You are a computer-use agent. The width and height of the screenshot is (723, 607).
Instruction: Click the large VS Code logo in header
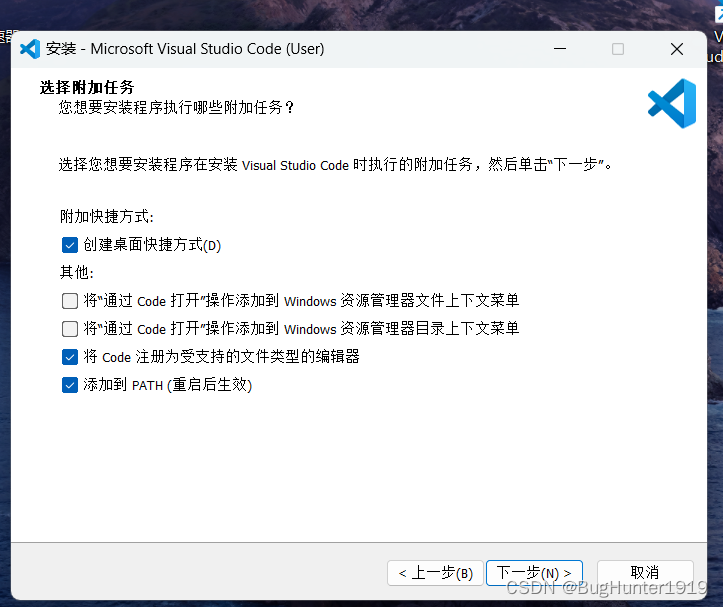click(672, 103)
